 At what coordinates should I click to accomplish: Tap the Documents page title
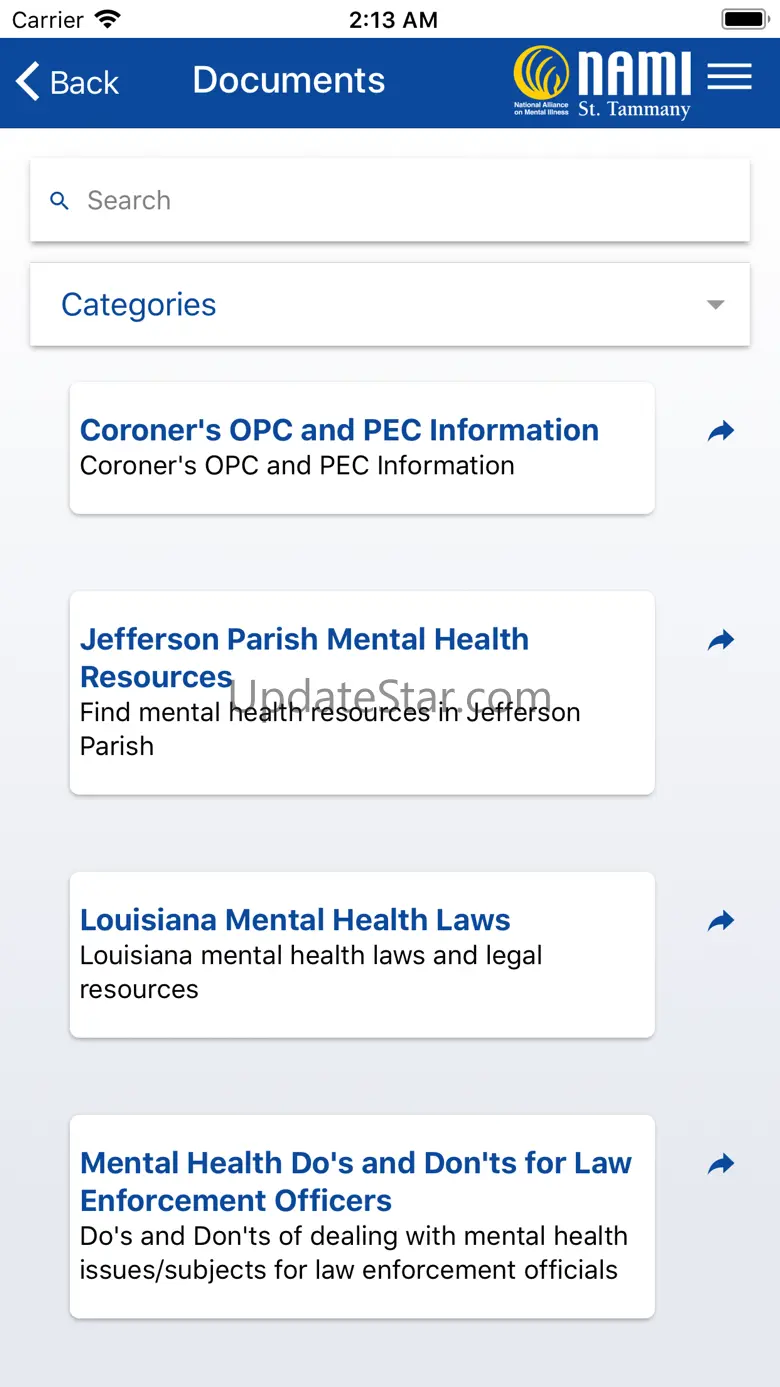pyautogui.click(x=288, y=80)
